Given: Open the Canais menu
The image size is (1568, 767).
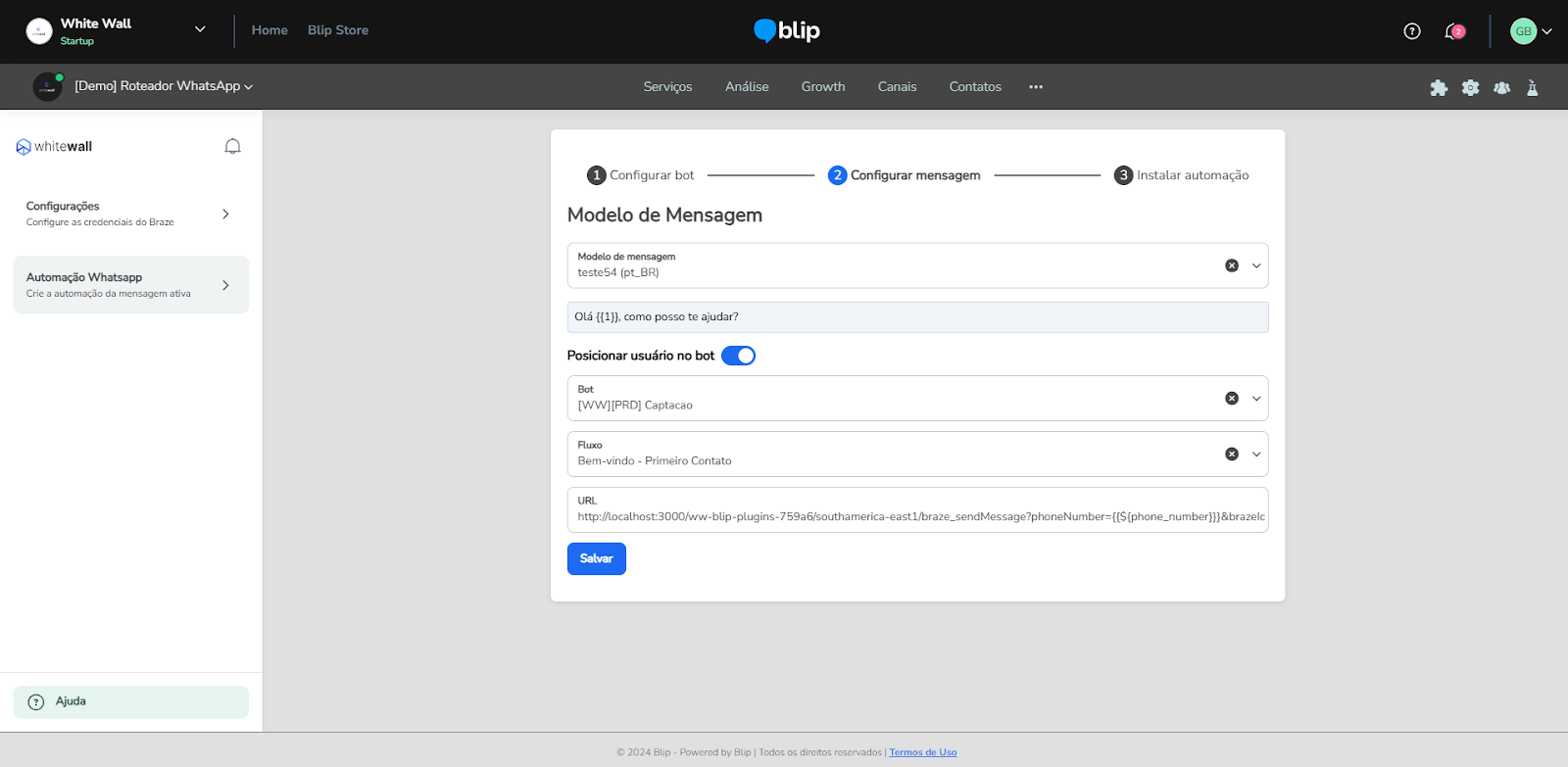Looking at the screenshot, I should 897,87.
